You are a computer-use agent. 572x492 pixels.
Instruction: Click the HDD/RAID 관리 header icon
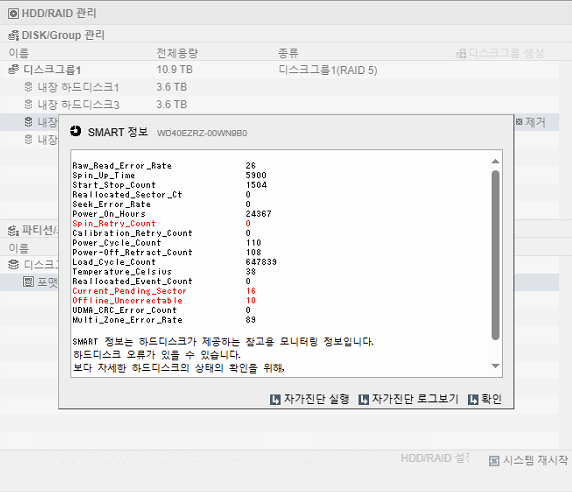tap(13, 14)
